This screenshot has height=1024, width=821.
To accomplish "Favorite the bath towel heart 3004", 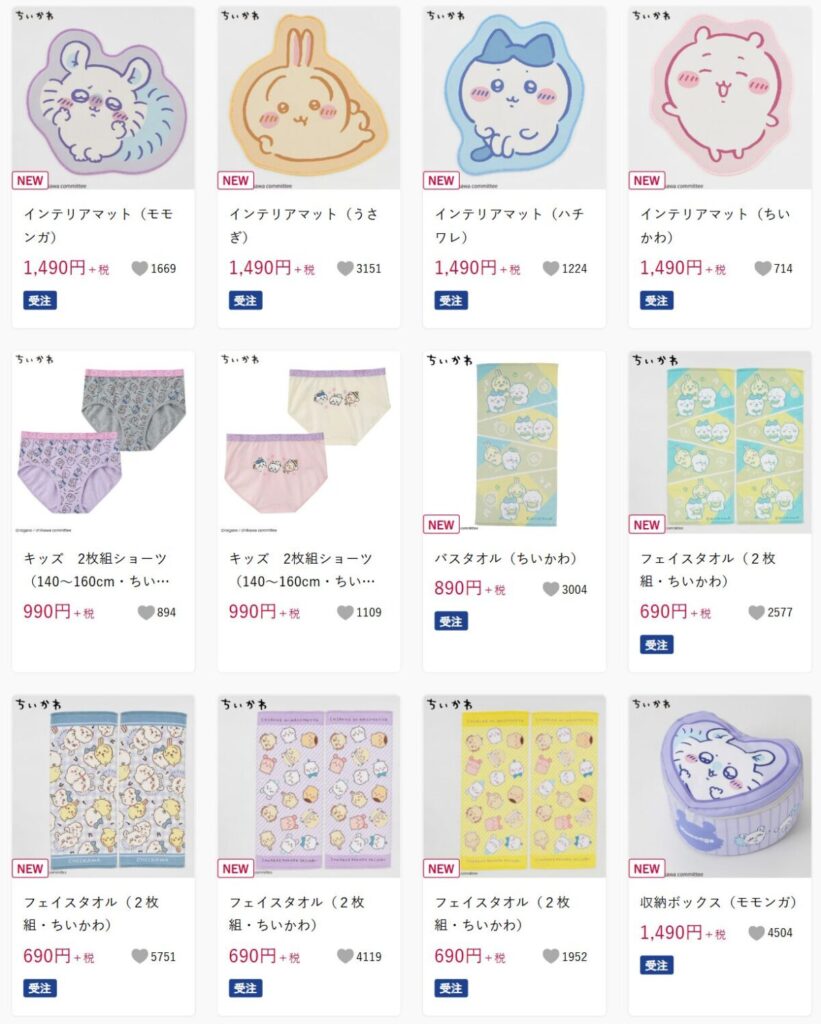I will click(551, 589).
